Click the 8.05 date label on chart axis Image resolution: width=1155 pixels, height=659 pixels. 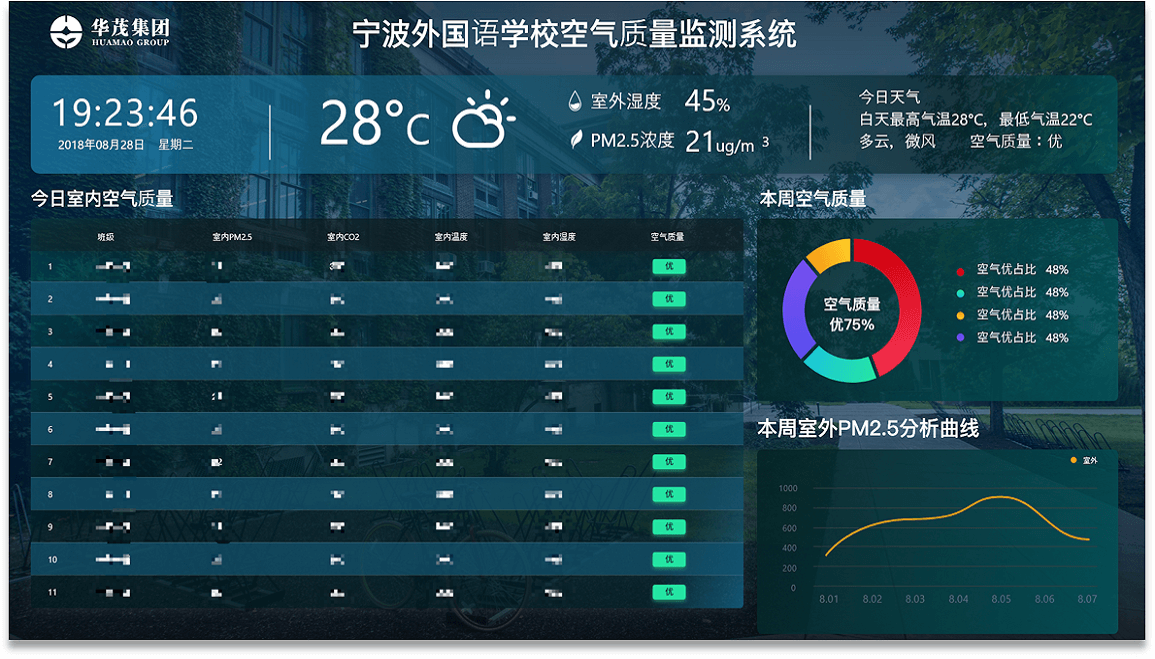[1001, 599]
